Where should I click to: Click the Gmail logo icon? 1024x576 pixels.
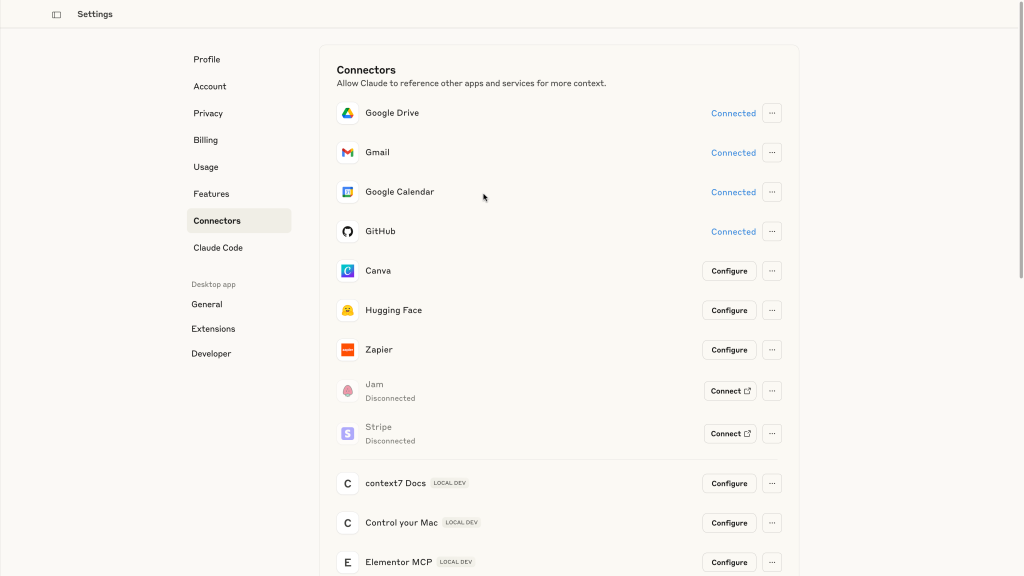[347, 153]
